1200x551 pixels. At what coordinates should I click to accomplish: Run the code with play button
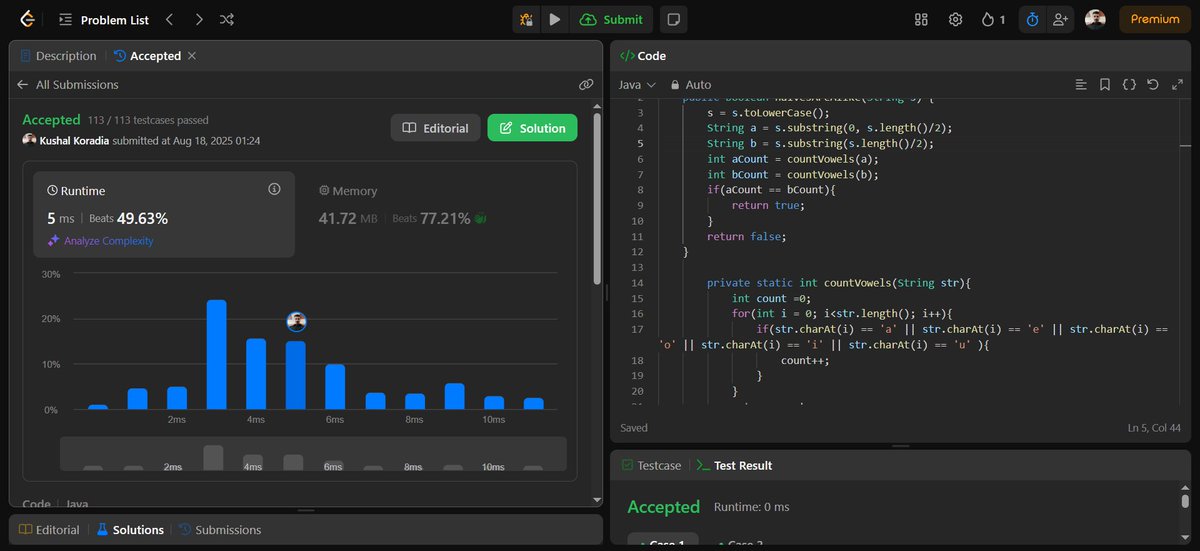pyautogui.click(x=553, y=19)
